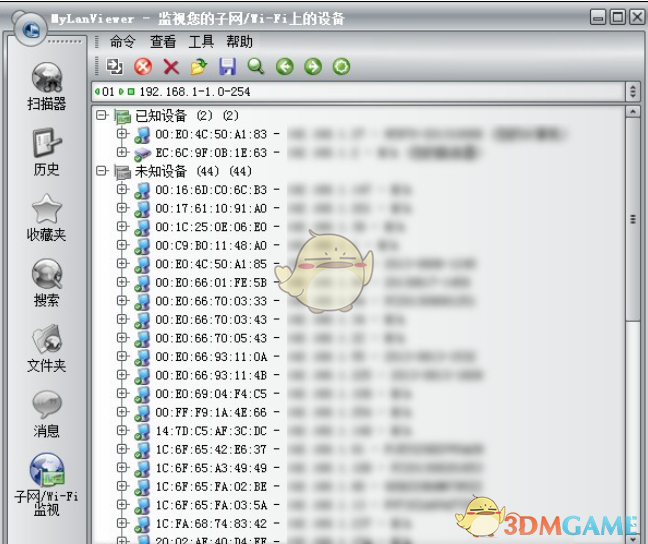Screen dimensions: 648x544
Task: Collapse the 已知设备 group
Action: pyautogui.click(x=101, y=115)
